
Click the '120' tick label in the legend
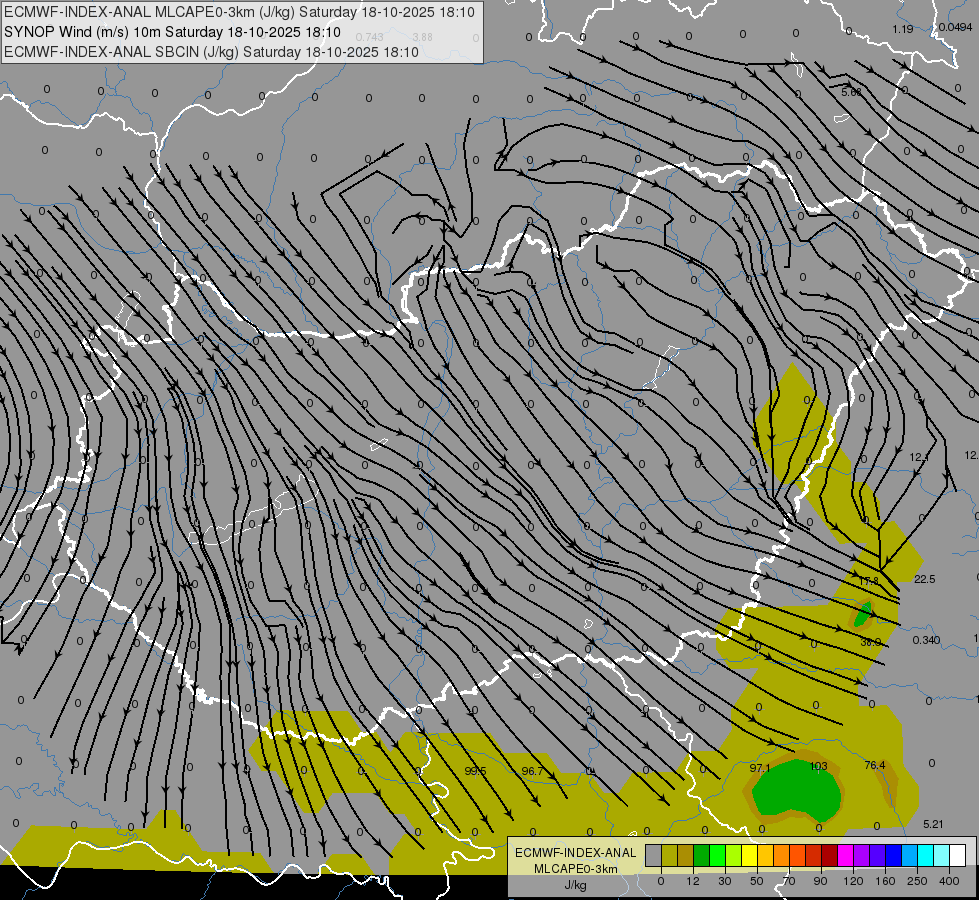click(x=853, y=881)
